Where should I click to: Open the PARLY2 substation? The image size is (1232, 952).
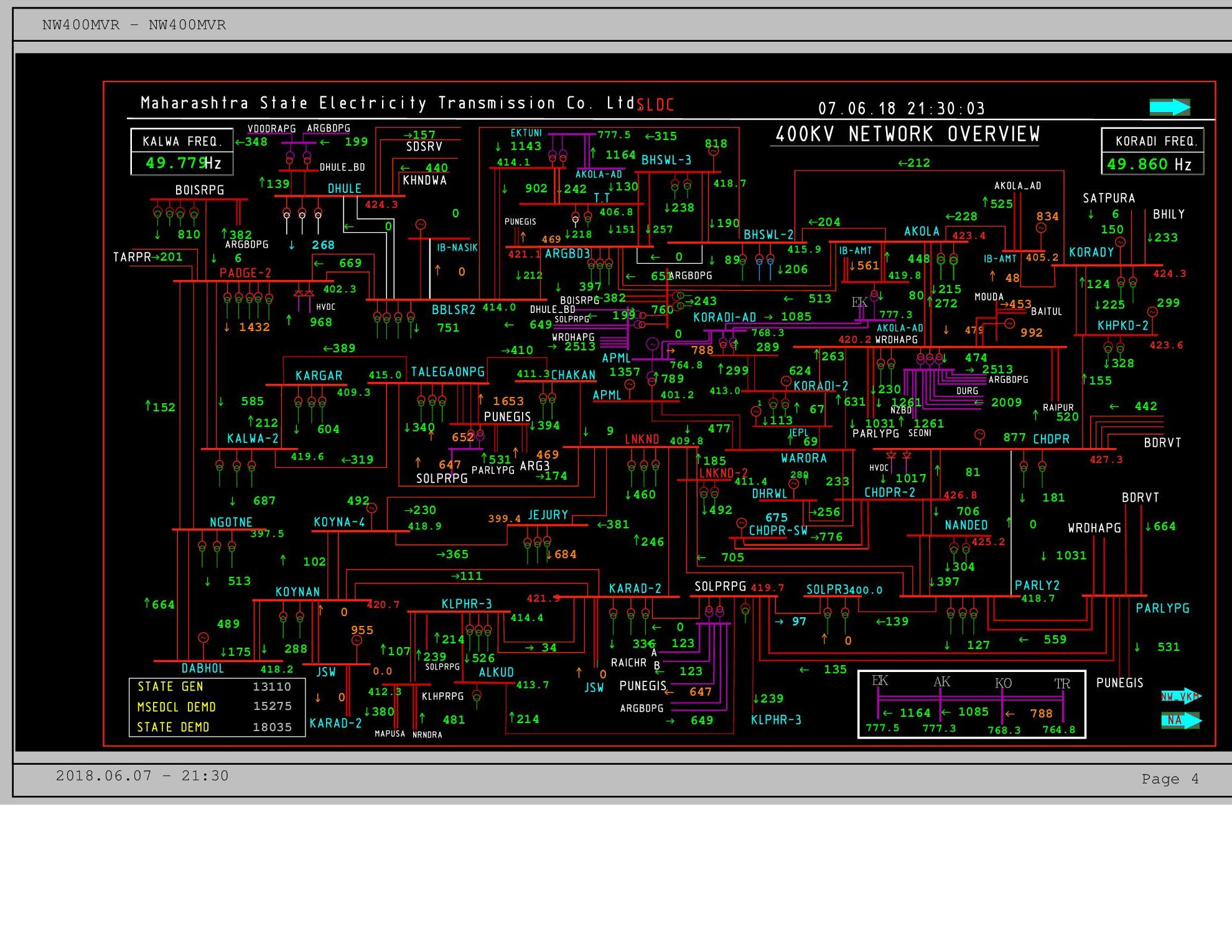point(1037,586)
